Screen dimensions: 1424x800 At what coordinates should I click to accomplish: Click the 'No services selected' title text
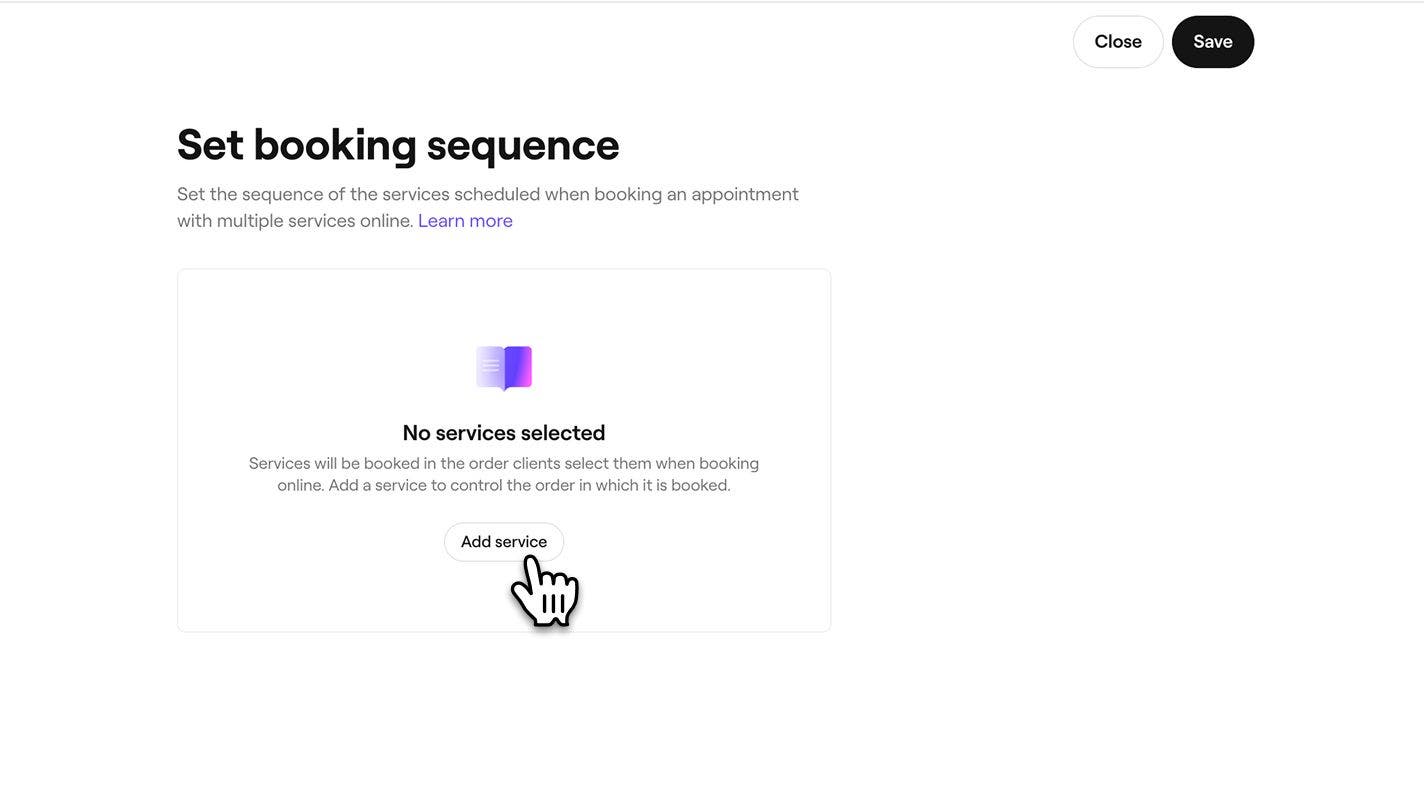[x=504, y=424]
